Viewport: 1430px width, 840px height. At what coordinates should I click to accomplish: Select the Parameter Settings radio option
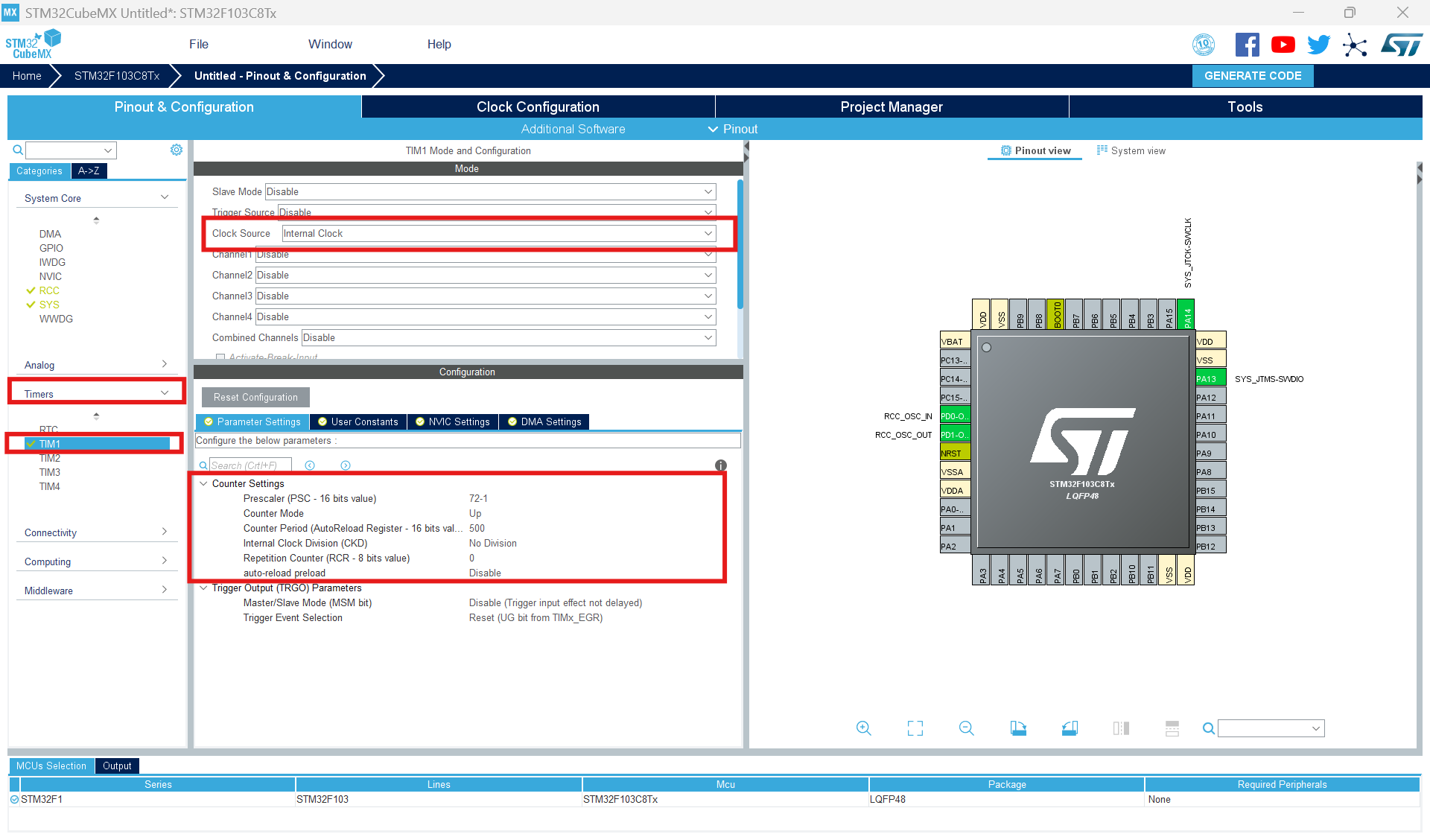pyautogui.click(x=209, y=421)
